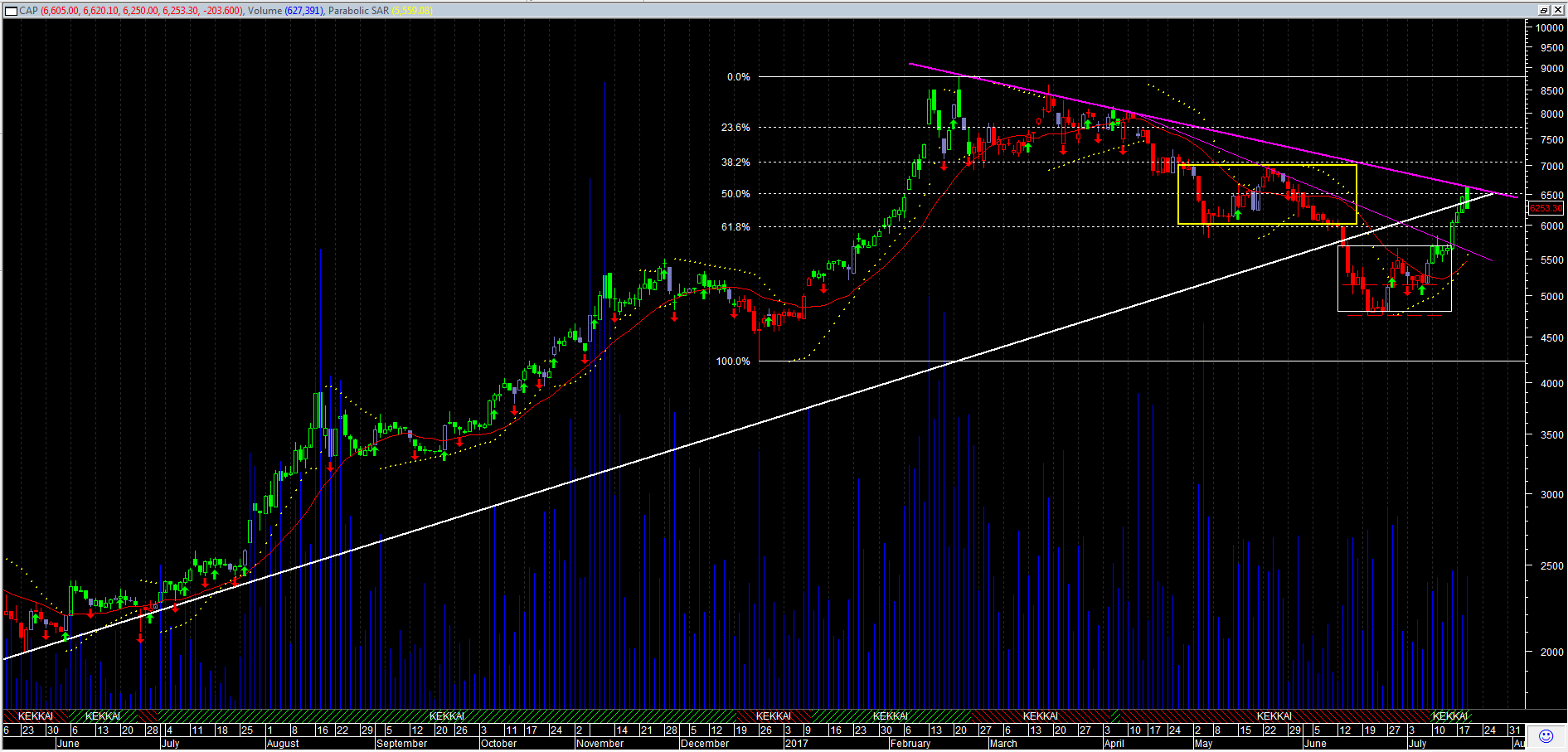Viewport: 1568px width, 752px height.
Task: Click the red current price tag 6253.30
Action: click(1546, 209)
